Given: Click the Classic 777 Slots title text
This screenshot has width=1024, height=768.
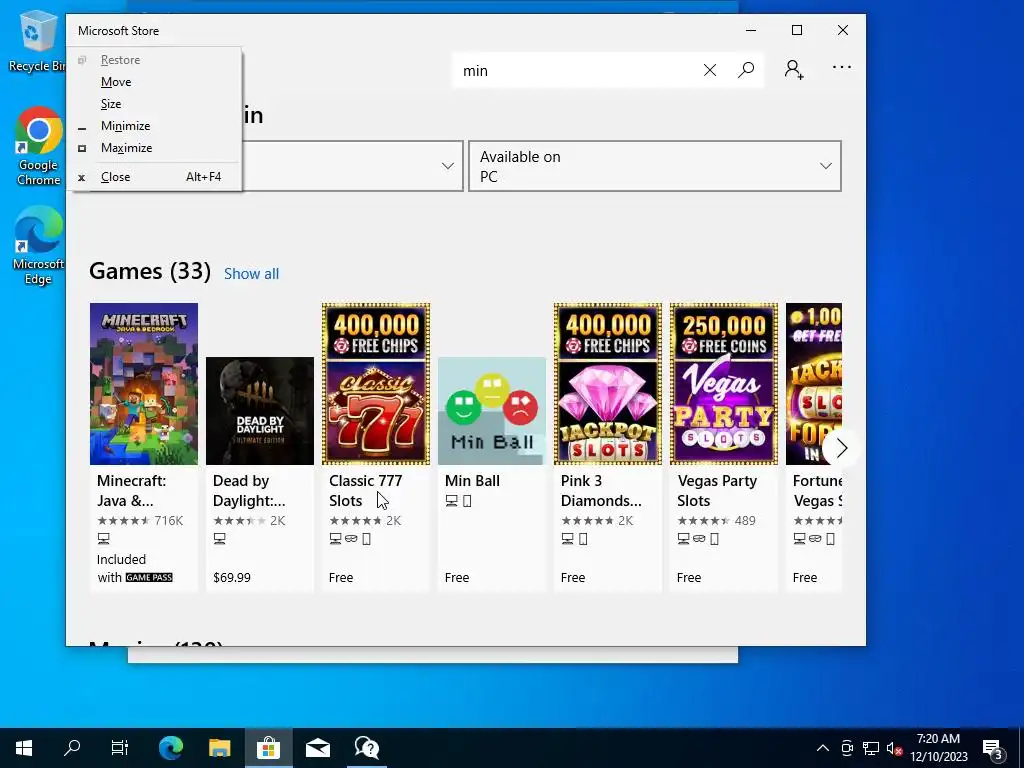Looking at the screenshot, I should tap(366, 490).
